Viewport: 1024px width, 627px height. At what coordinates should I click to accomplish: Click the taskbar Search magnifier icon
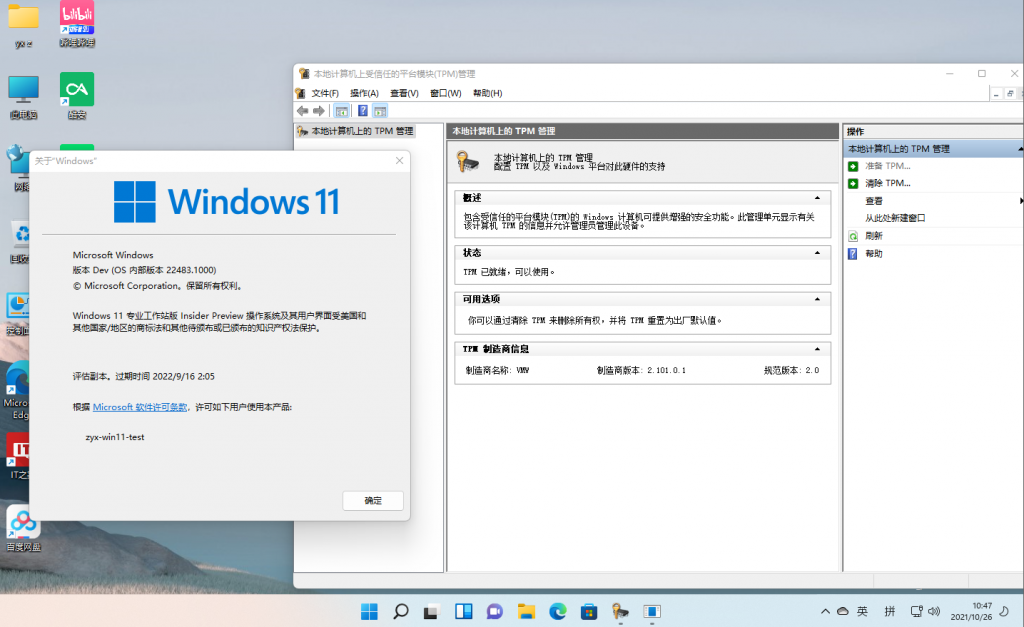click(x=400, y=611)
